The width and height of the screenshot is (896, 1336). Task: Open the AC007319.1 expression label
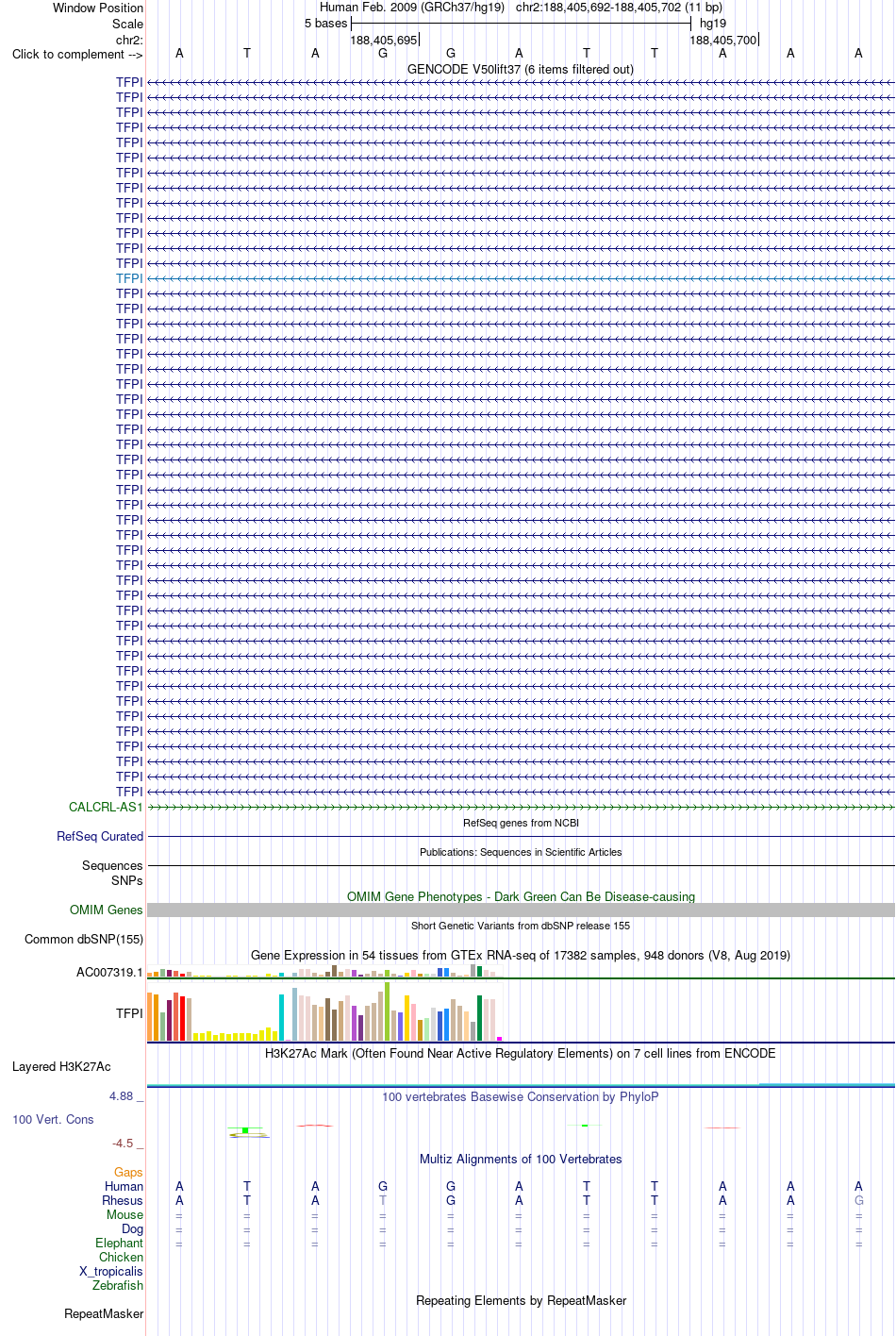coord(109,972)
